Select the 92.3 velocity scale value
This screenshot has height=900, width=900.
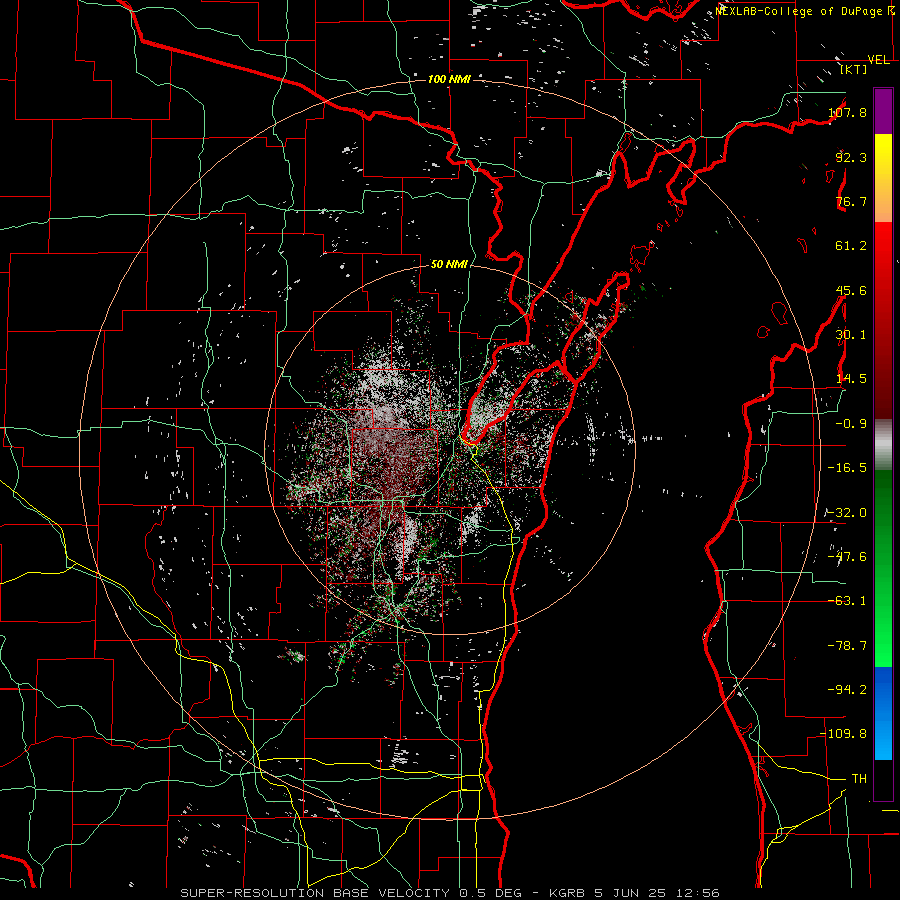pyautogui.click(x=851, y=157)
